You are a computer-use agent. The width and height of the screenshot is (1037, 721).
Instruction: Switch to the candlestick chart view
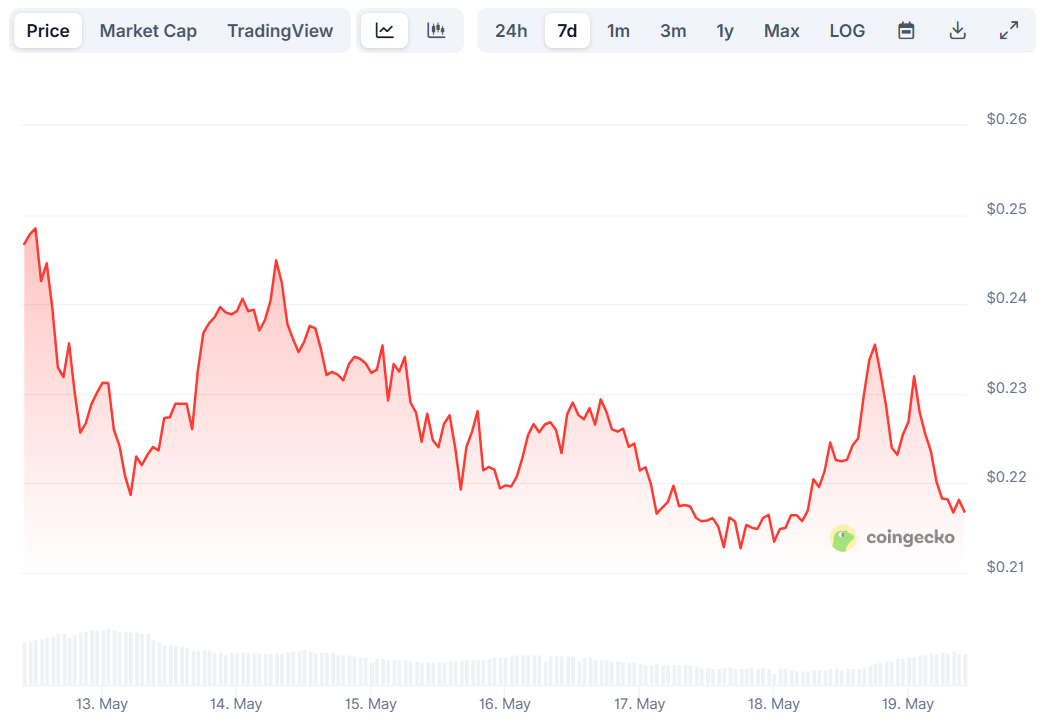coord(436,30)
